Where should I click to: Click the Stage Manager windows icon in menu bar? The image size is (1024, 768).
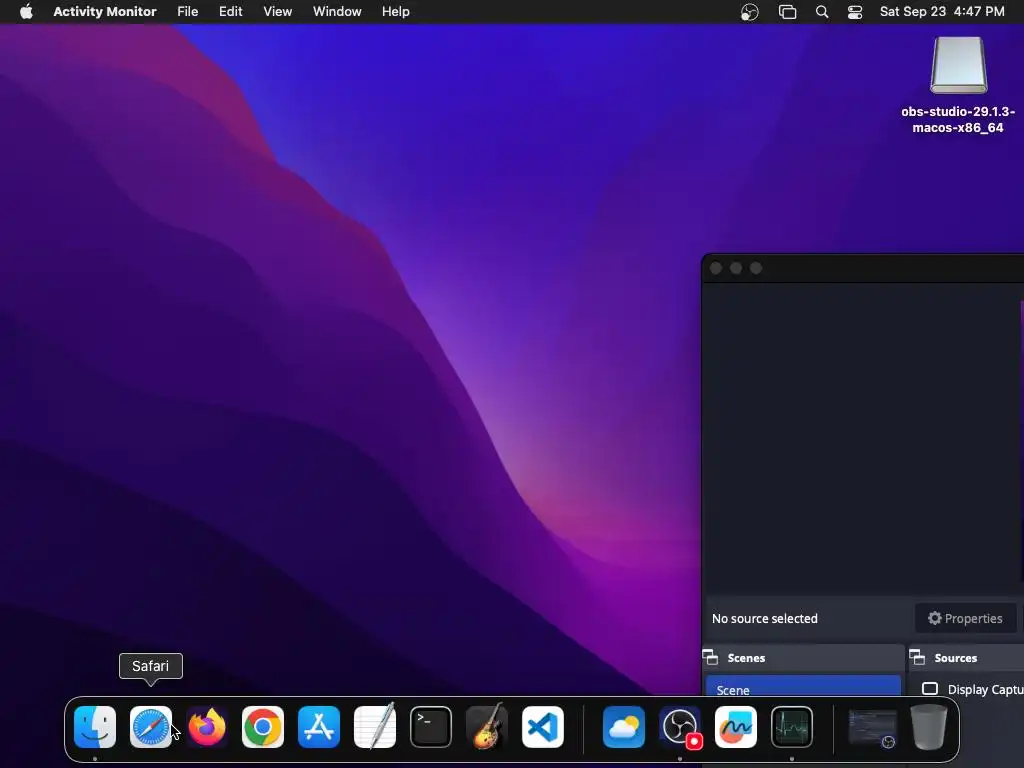[x=788, y=12]
